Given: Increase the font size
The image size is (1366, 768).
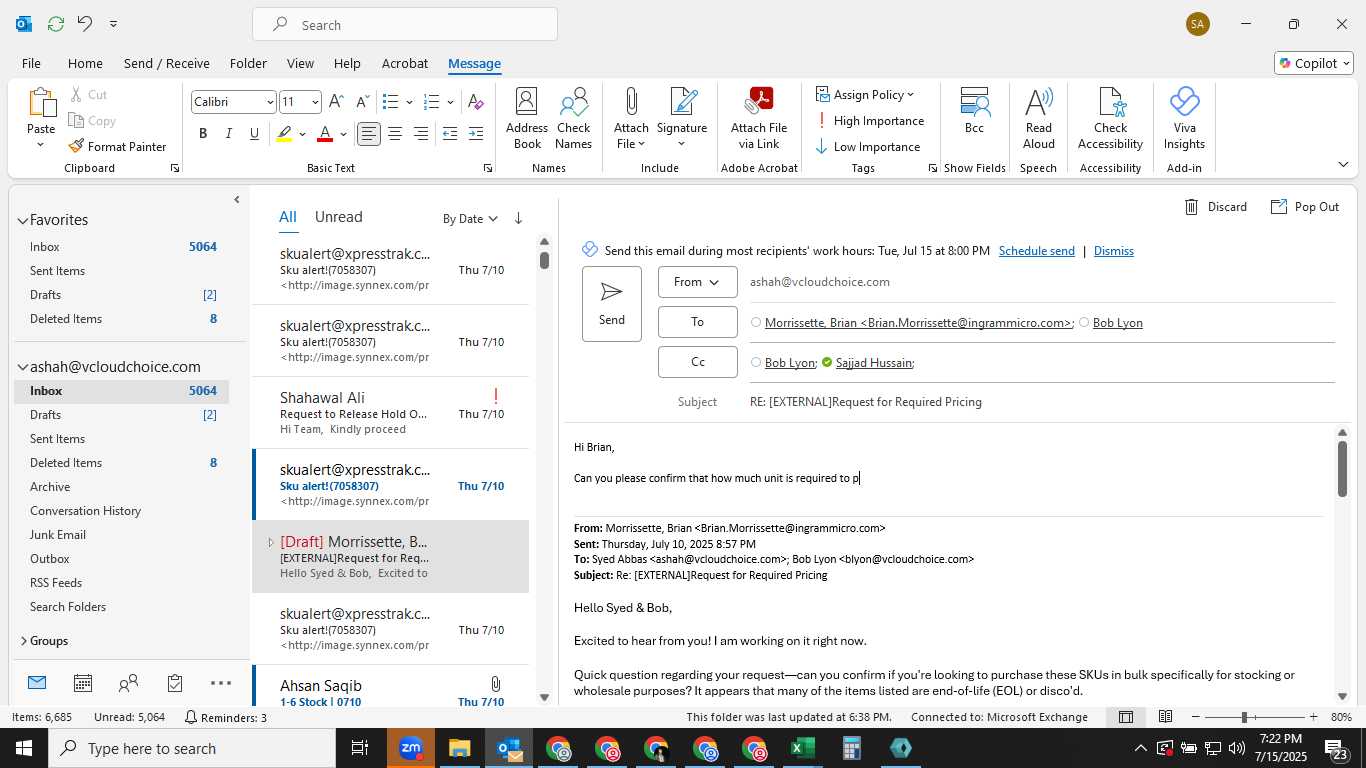Looking at the screenshot, I should tap(336, 102).
